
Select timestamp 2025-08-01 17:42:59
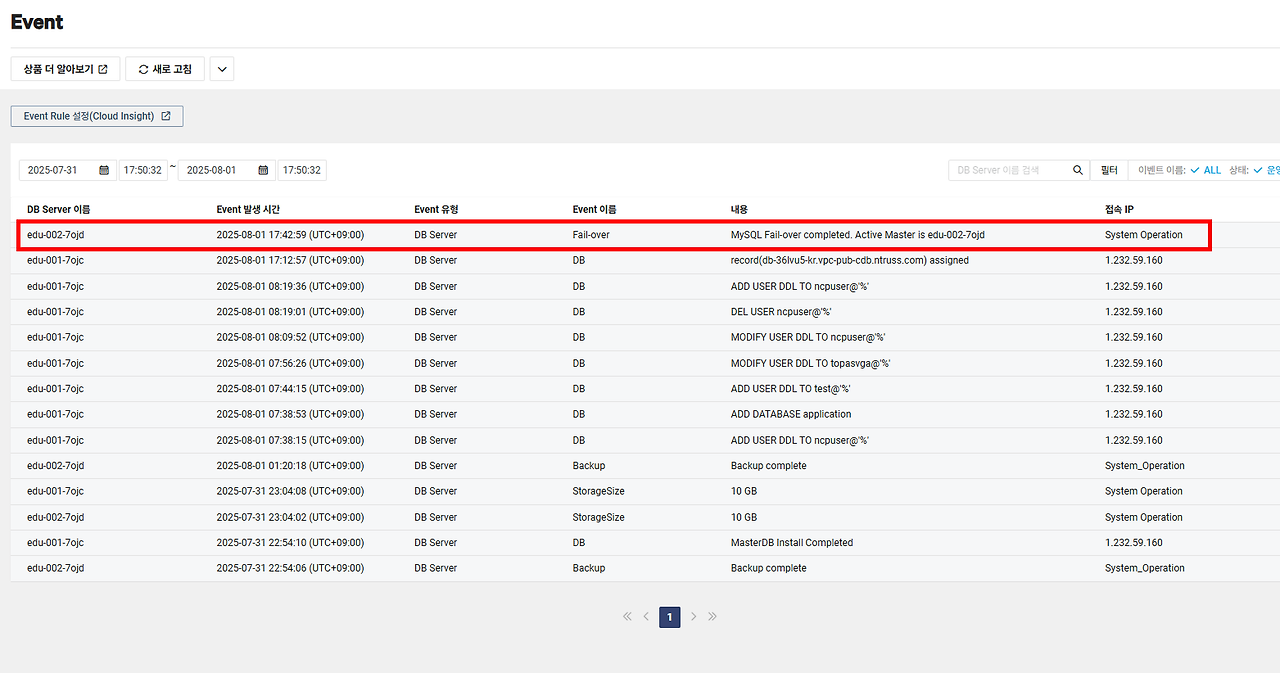point(290,235)
